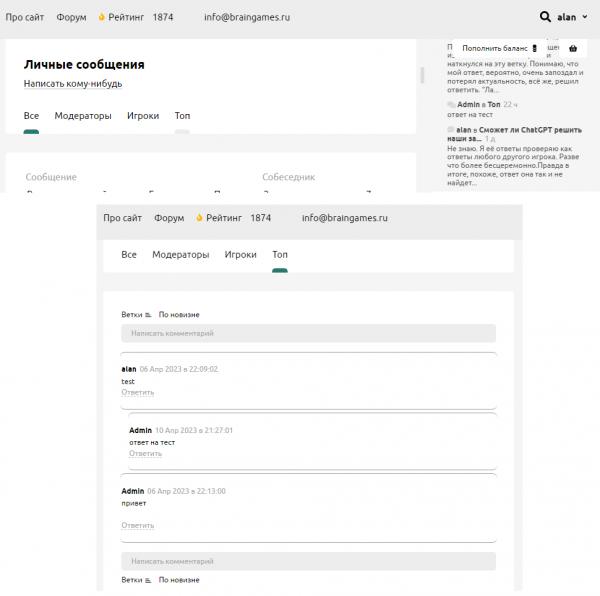Click the flame icon before Рейтинг in upper screenshot
The height and width of the screenshot is (596, 600).
coord(101,17)
